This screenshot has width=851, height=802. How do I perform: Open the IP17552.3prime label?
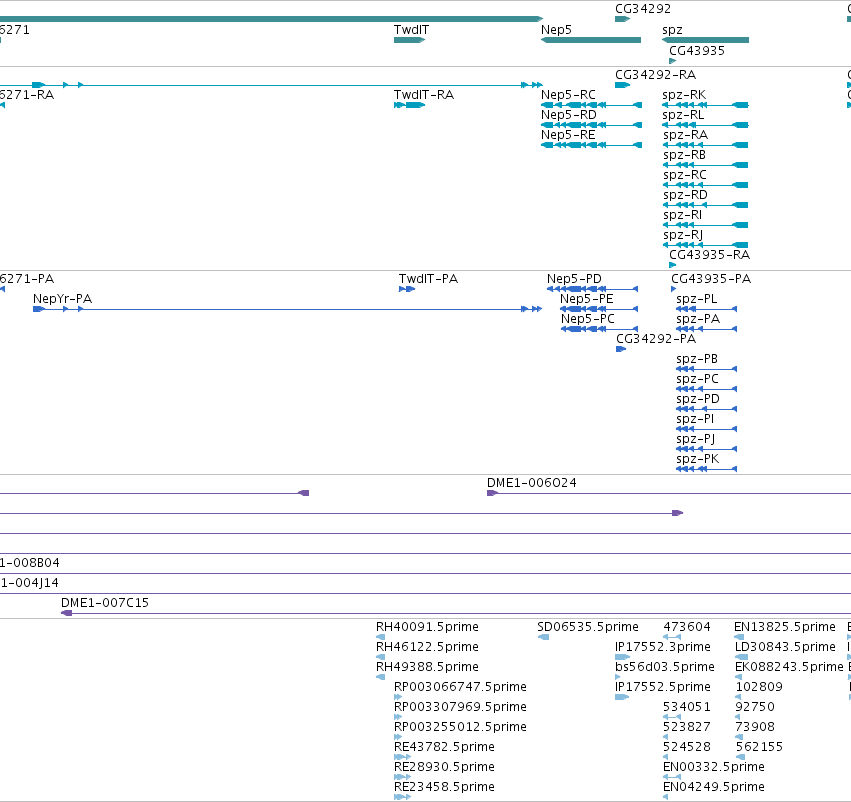tap(663, 647)
